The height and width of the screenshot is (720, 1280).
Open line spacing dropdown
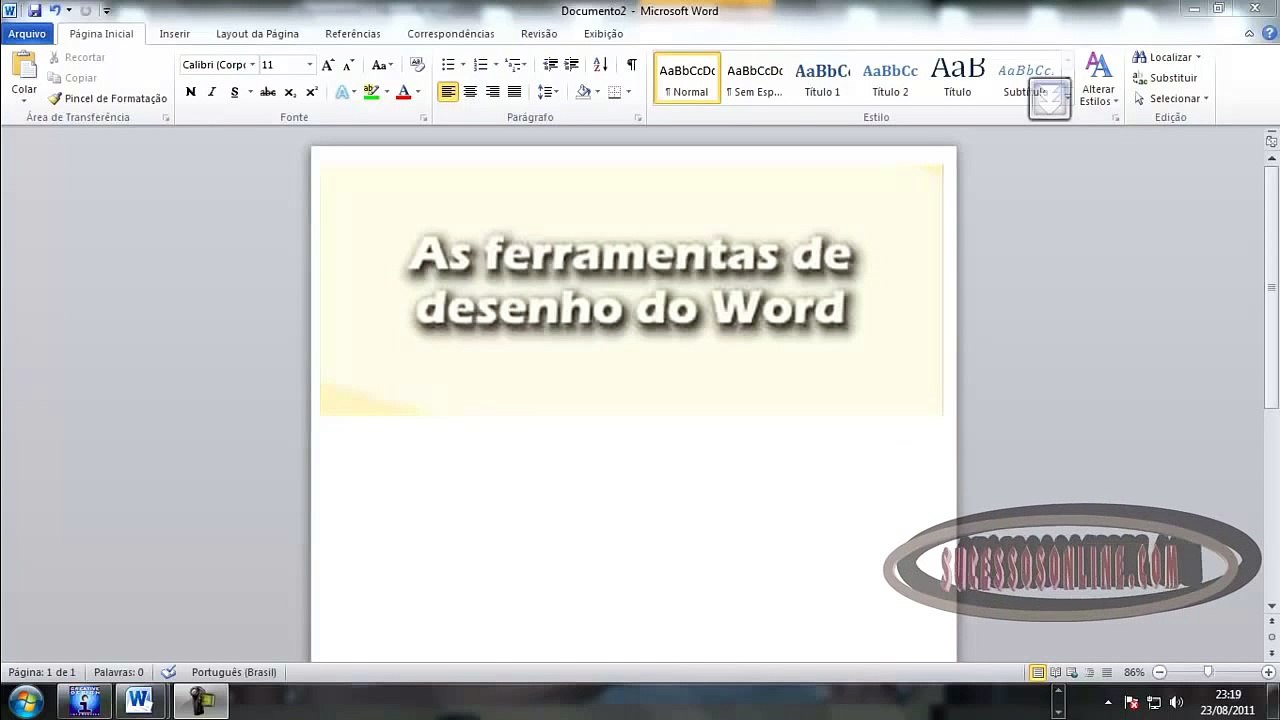click(x=547, y=92)
